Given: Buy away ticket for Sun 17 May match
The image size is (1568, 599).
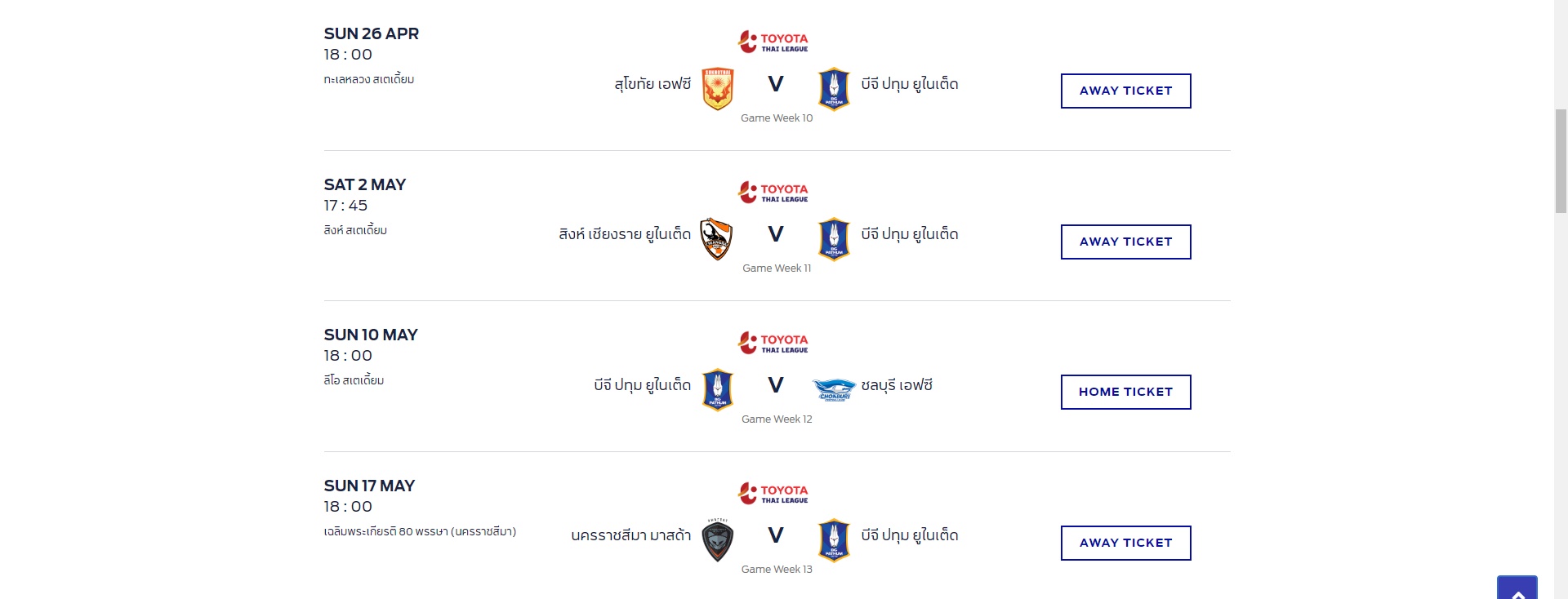Looking at the screenshot, I should (x=1125, y=543).
